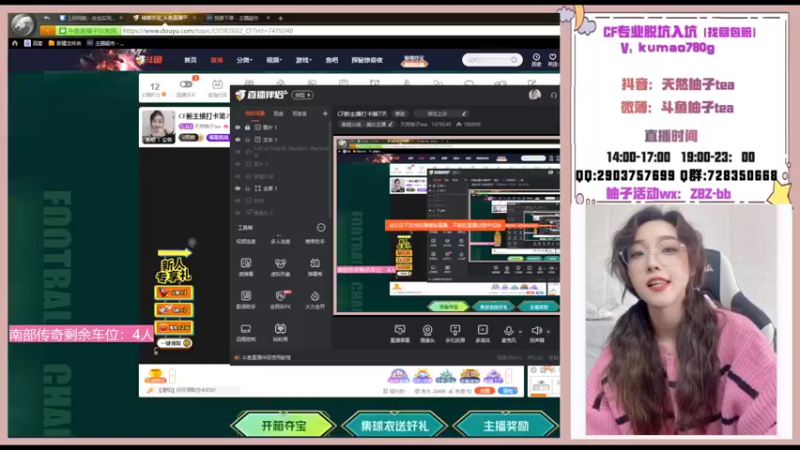This screenshot has height=450, width=800.
Task: Open the Yuba nav item on Douyu
Action: point(332,60)
